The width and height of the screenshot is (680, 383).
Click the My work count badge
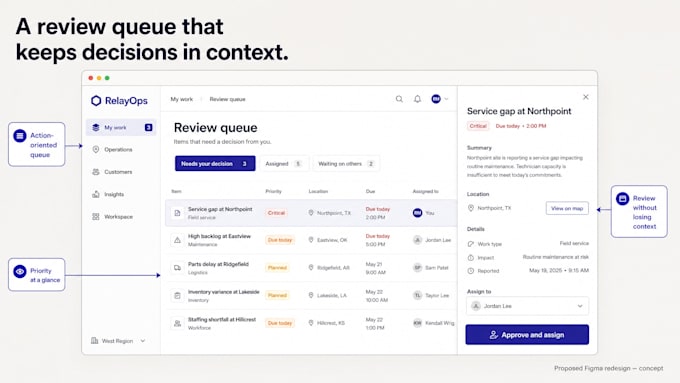pos(148,128)
